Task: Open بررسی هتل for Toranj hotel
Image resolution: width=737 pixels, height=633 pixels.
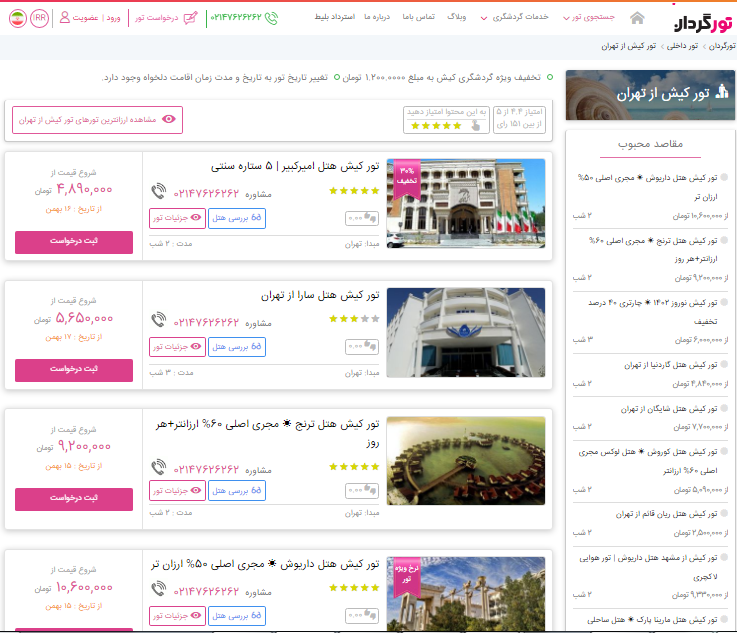Action: pyautogui.click(x=237, y=491)
